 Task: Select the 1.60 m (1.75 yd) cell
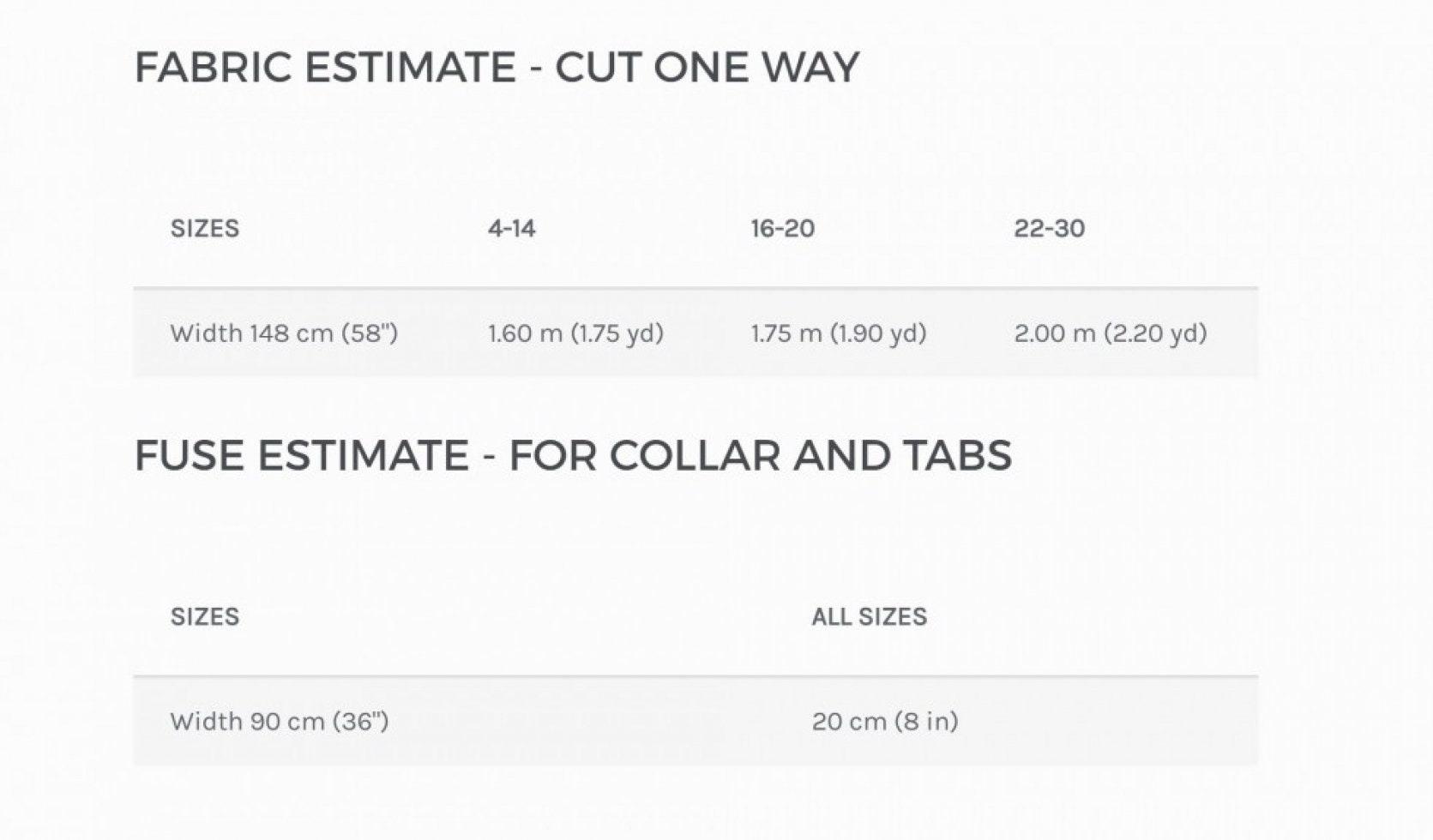click(576, 333)
